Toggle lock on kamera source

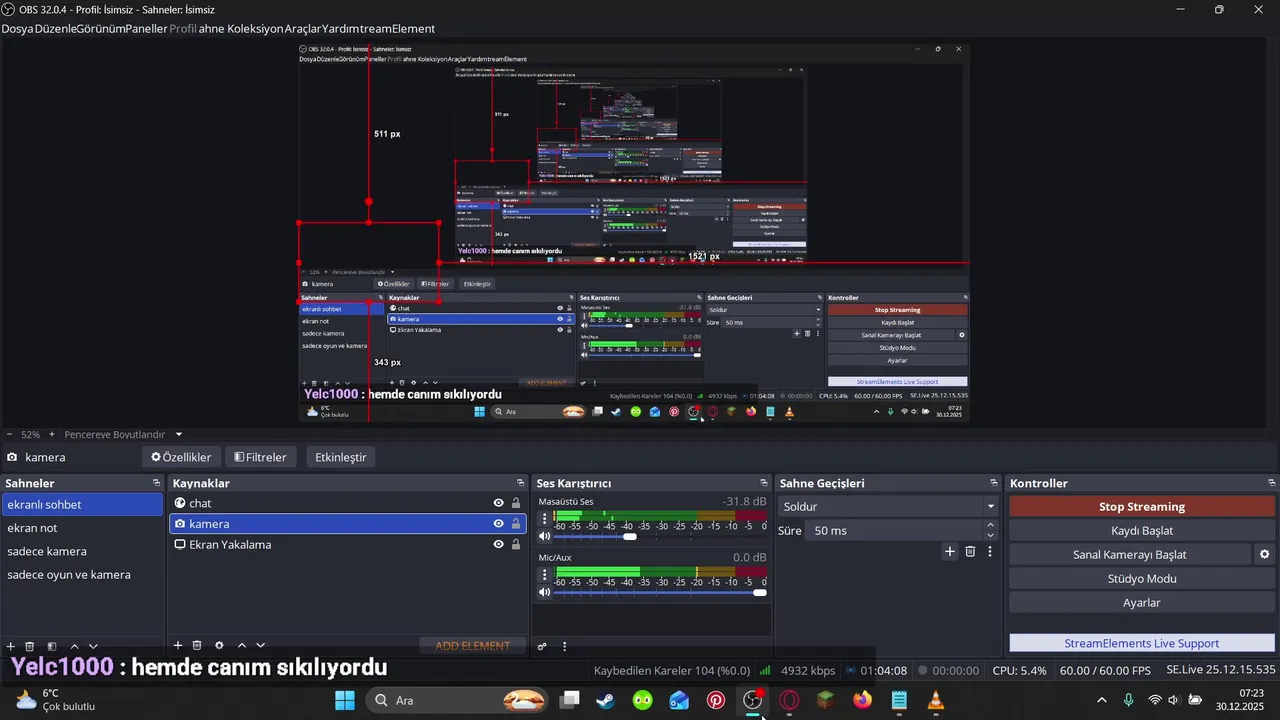(516, 524)
